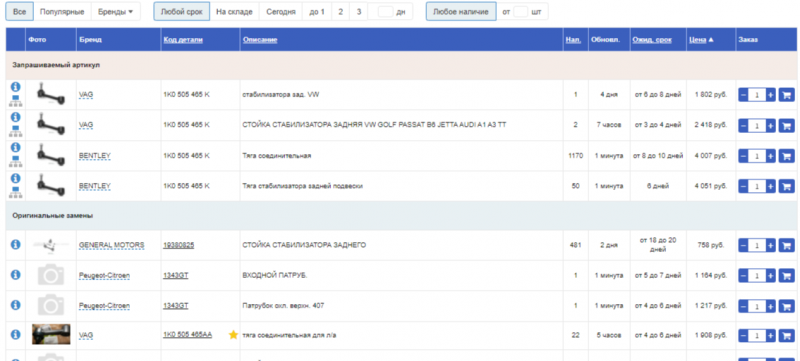Open the scheme tree icon in the 2 418 руб. row
This screenshot has width=800, height=361.
point(15,132)
